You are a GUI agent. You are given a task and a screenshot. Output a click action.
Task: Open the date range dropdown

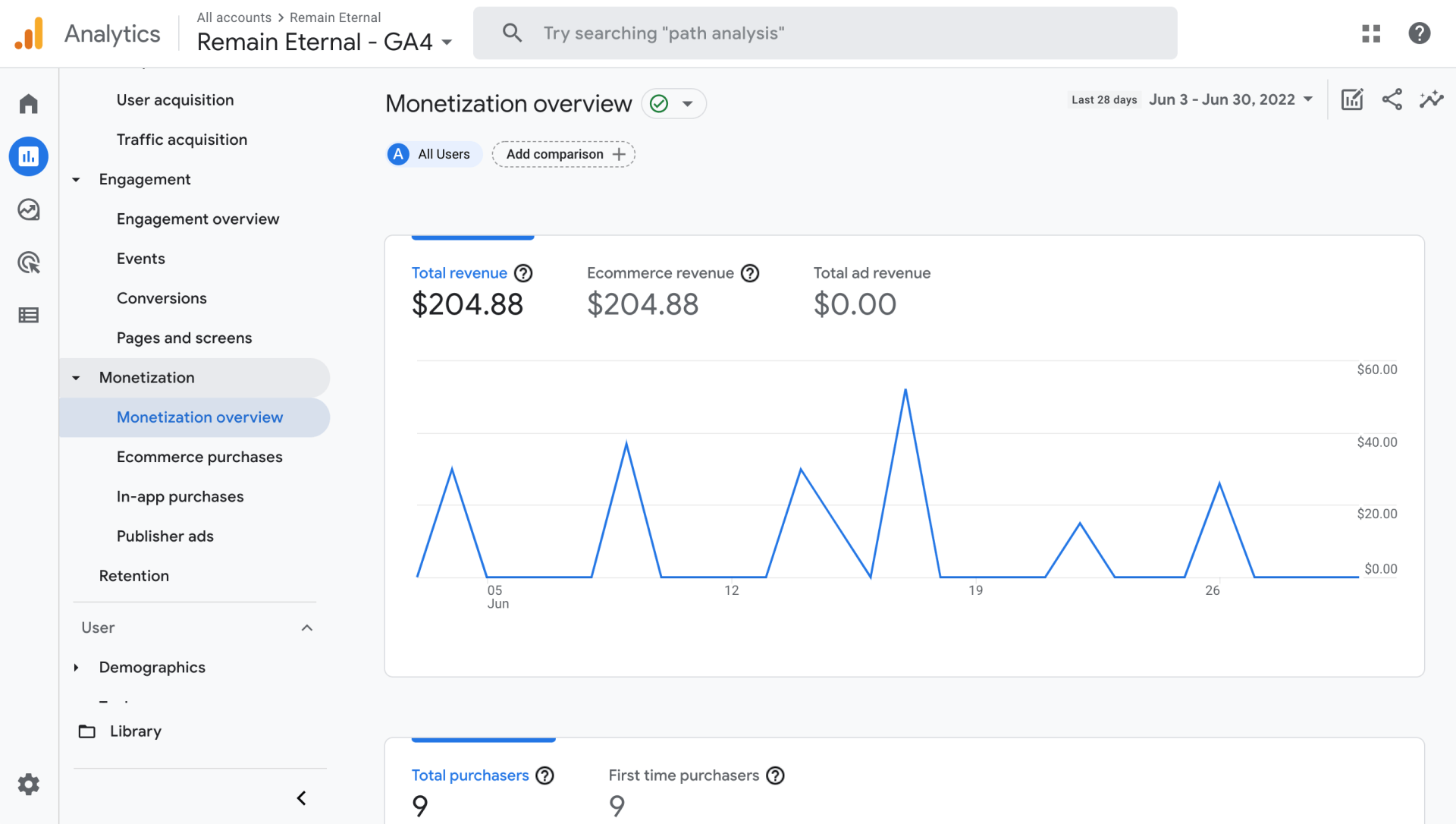(1230, 99)
